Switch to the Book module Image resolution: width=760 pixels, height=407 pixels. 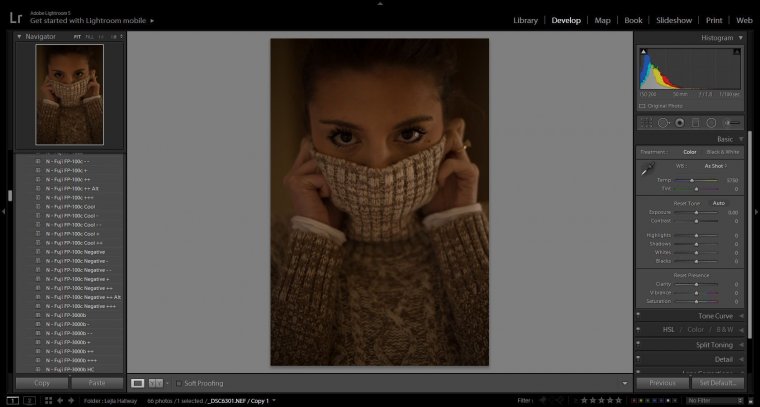coord(633,20)
